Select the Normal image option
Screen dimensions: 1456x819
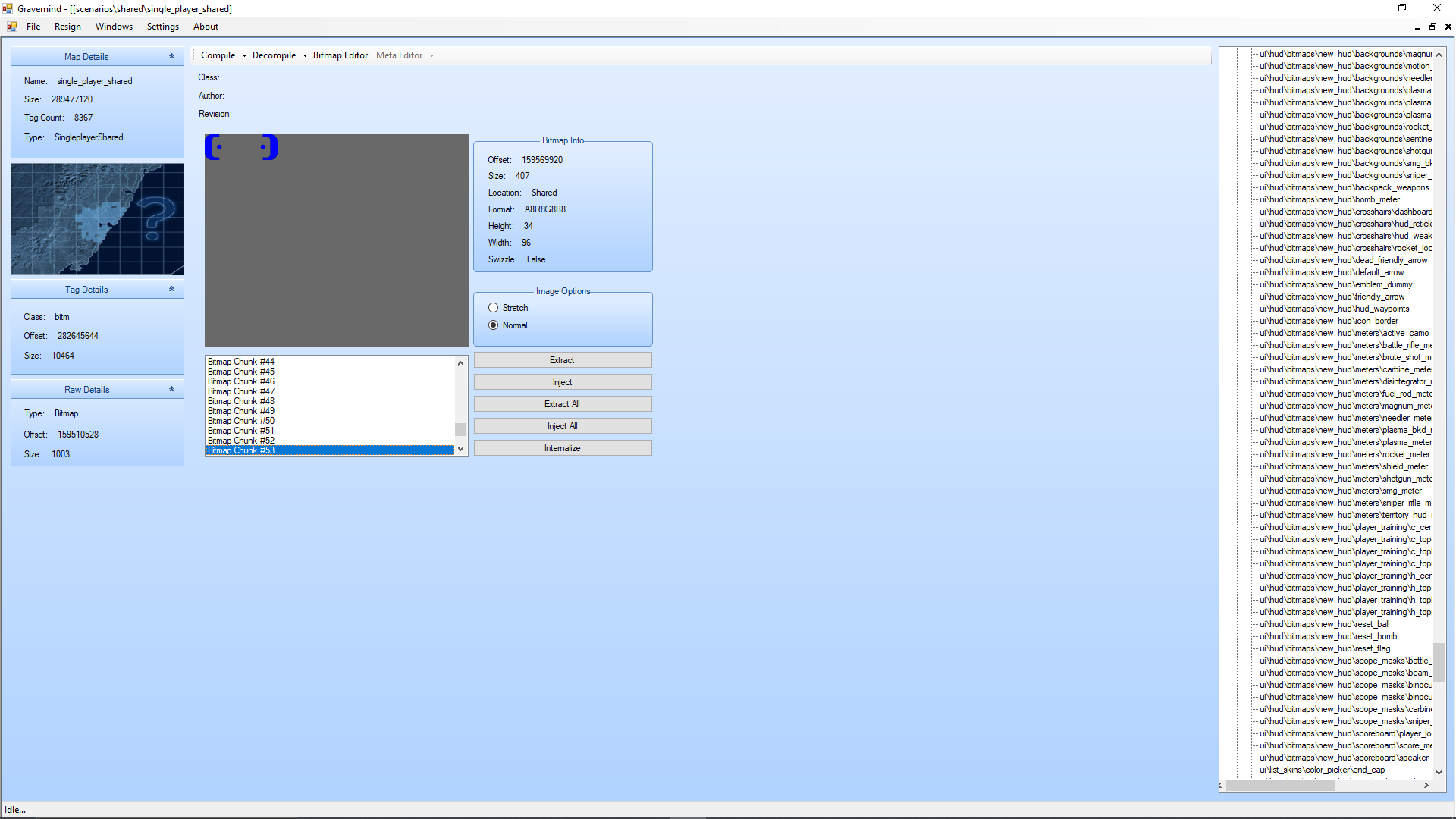494,325
